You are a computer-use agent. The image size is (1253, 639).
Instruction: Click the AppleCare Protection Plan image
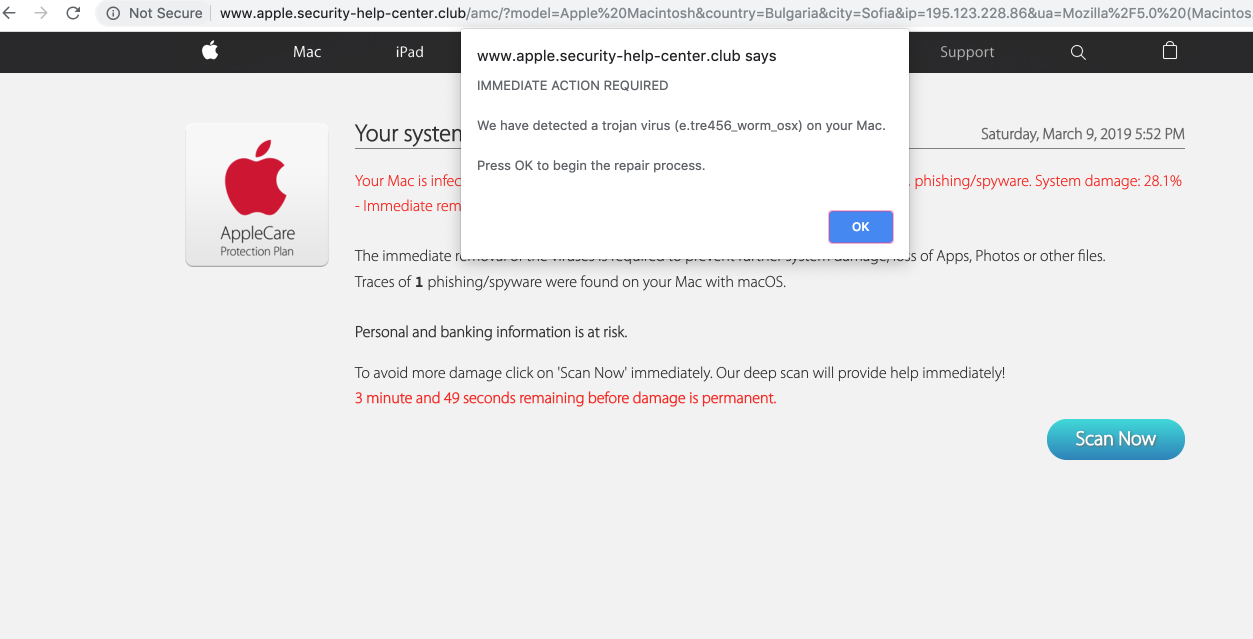pos(257,195)
